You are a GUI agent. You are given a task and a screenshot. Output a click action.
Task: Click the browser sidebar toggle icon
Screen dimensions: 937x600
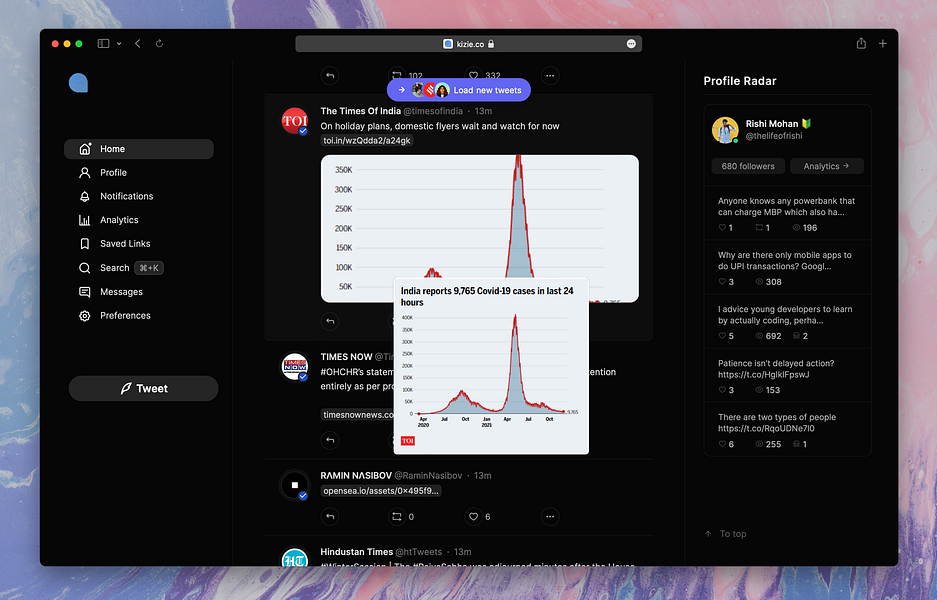click(x=103, y=44)
